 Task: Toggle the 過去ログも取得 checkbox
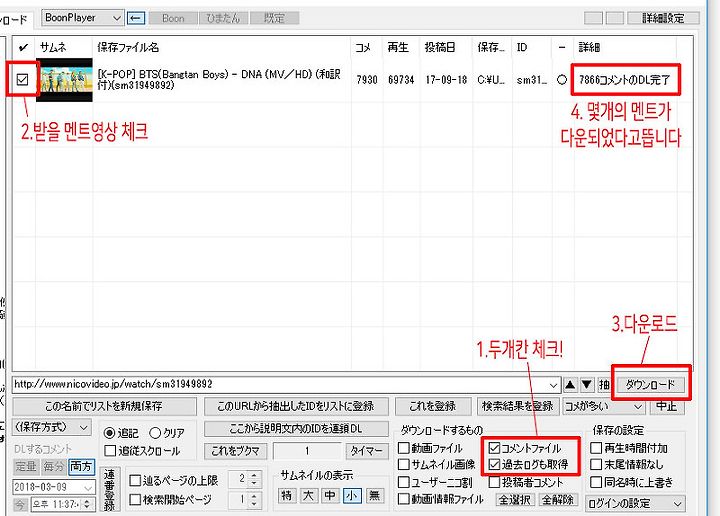click(x=495, y=464)
